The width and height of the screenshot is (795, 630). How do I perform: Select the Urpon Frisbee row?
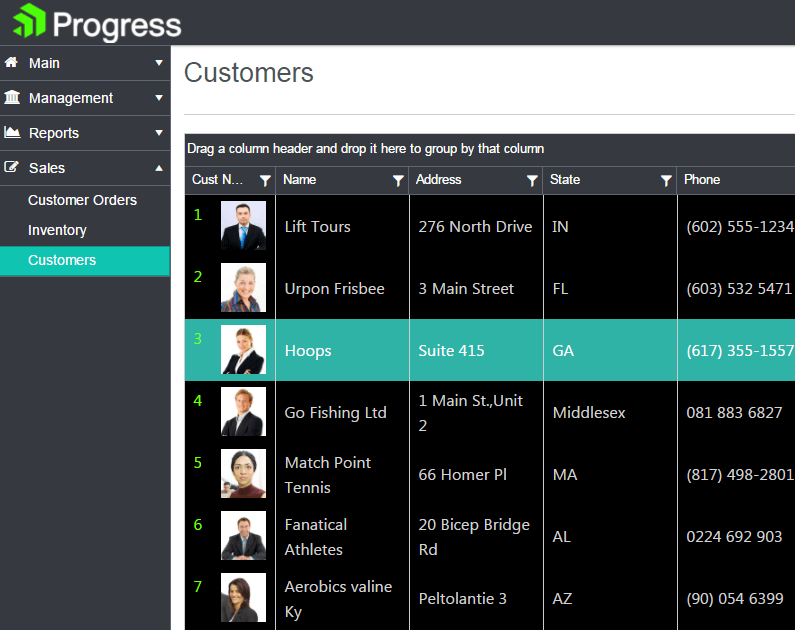point(334,289)
